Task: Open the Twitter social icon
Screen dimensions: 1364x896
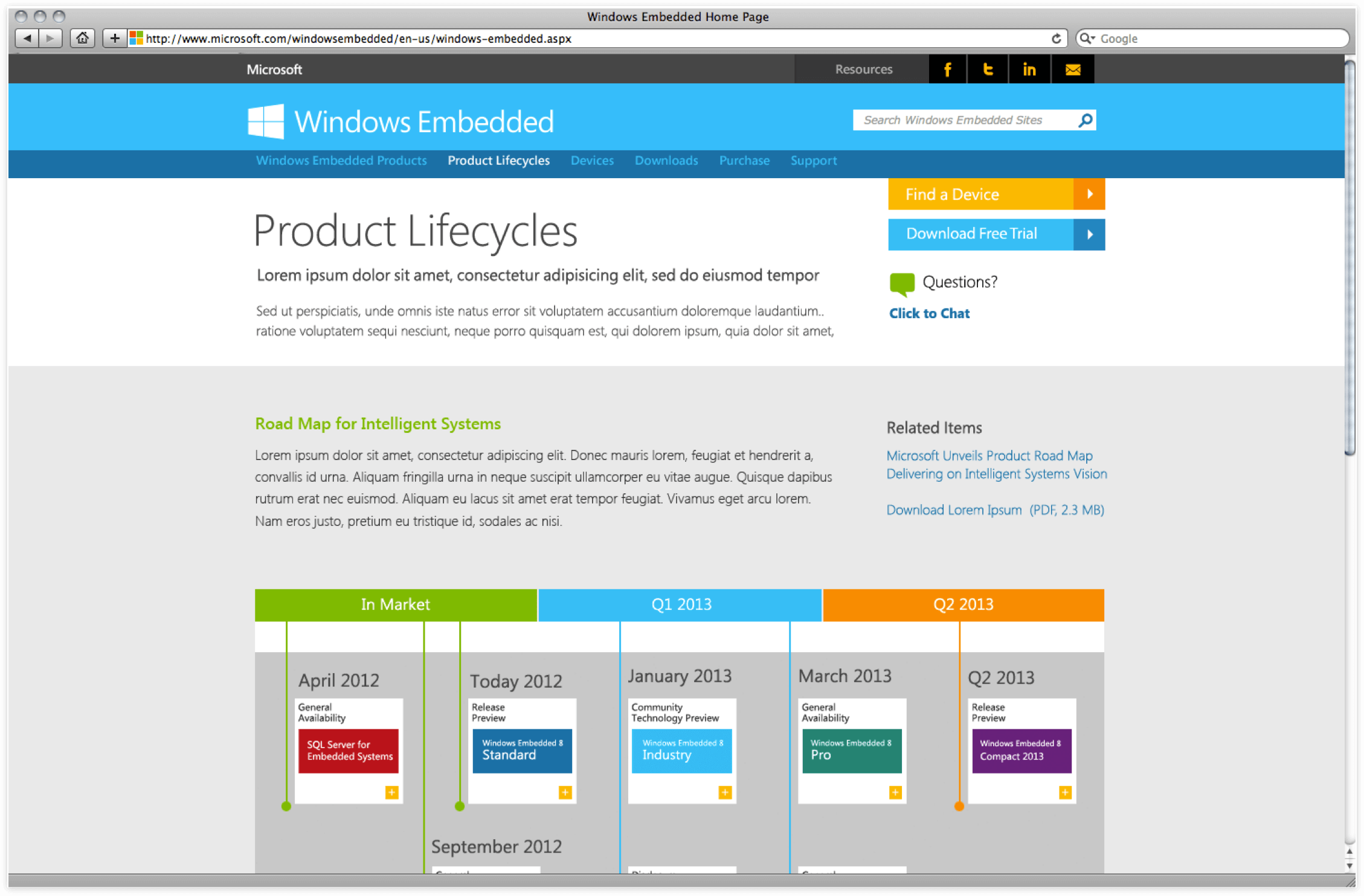Action: tap(988, 69)
